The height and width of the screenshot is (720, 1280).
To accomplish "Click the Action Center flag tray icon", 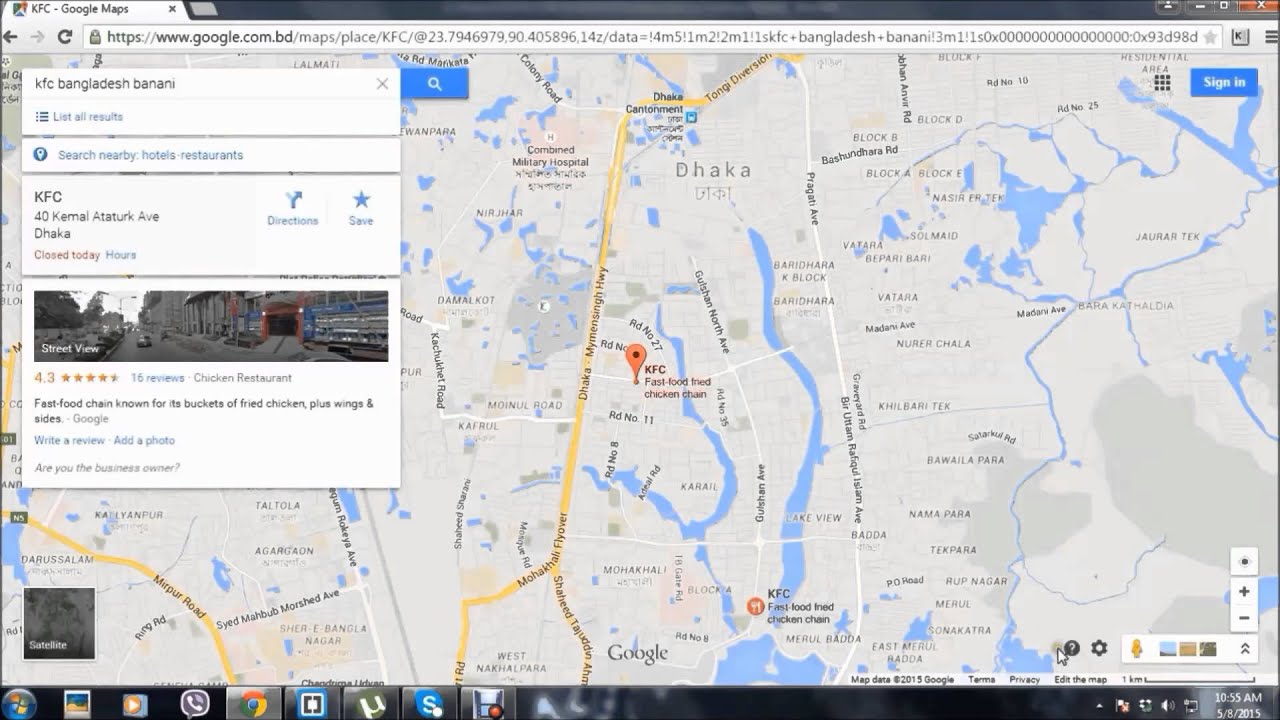I will (x=1123, y=705).
